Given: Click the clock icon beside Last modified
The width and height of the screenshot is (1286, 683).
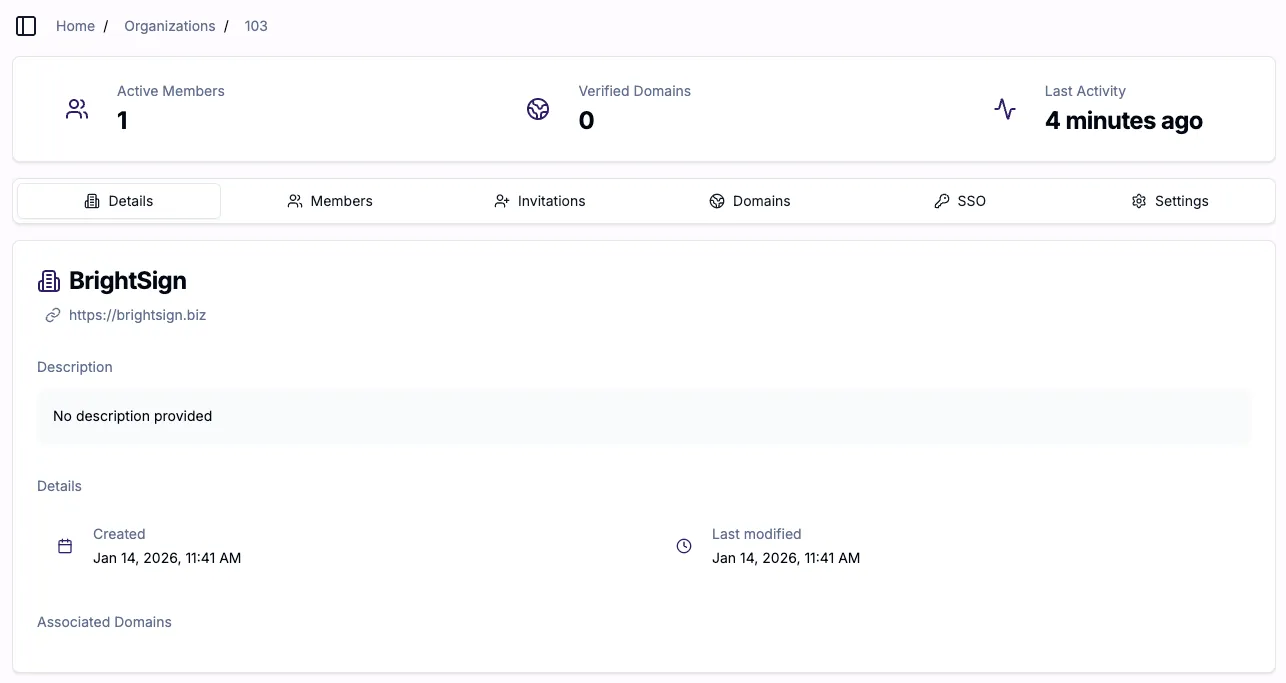Looking at the screenshot, I should tap(684, 546).
